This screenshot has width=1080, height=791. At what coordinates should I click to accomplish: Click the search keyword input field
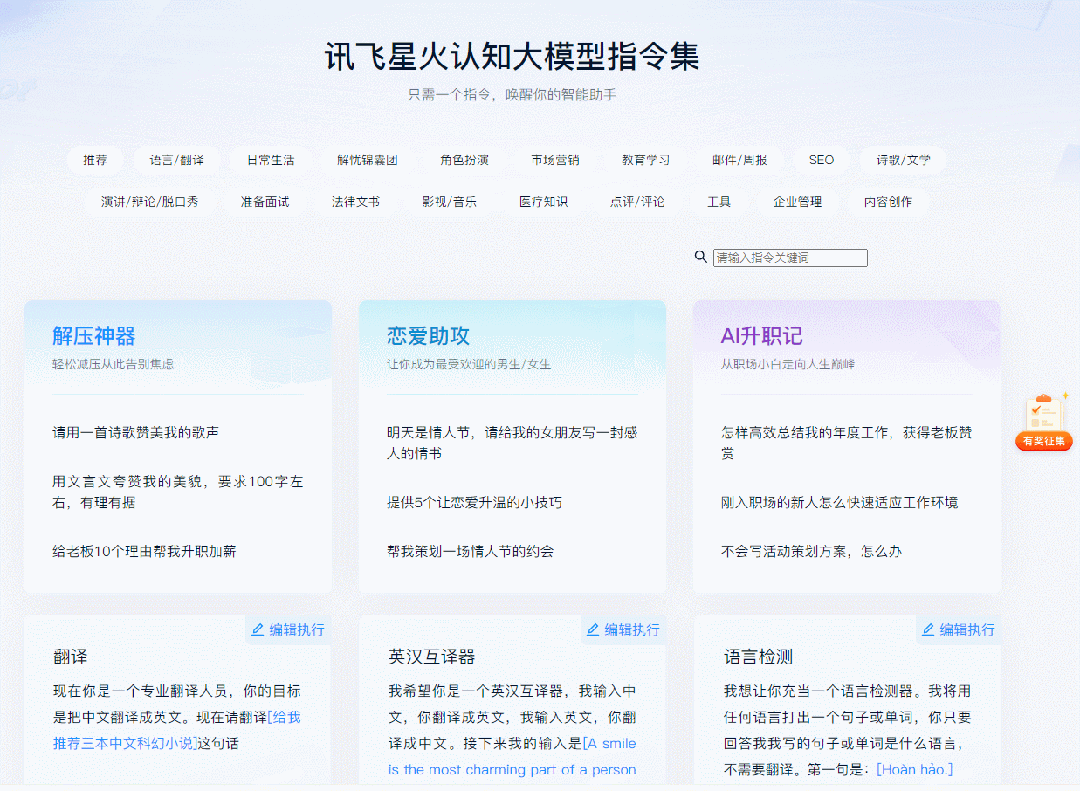[790, 257]
